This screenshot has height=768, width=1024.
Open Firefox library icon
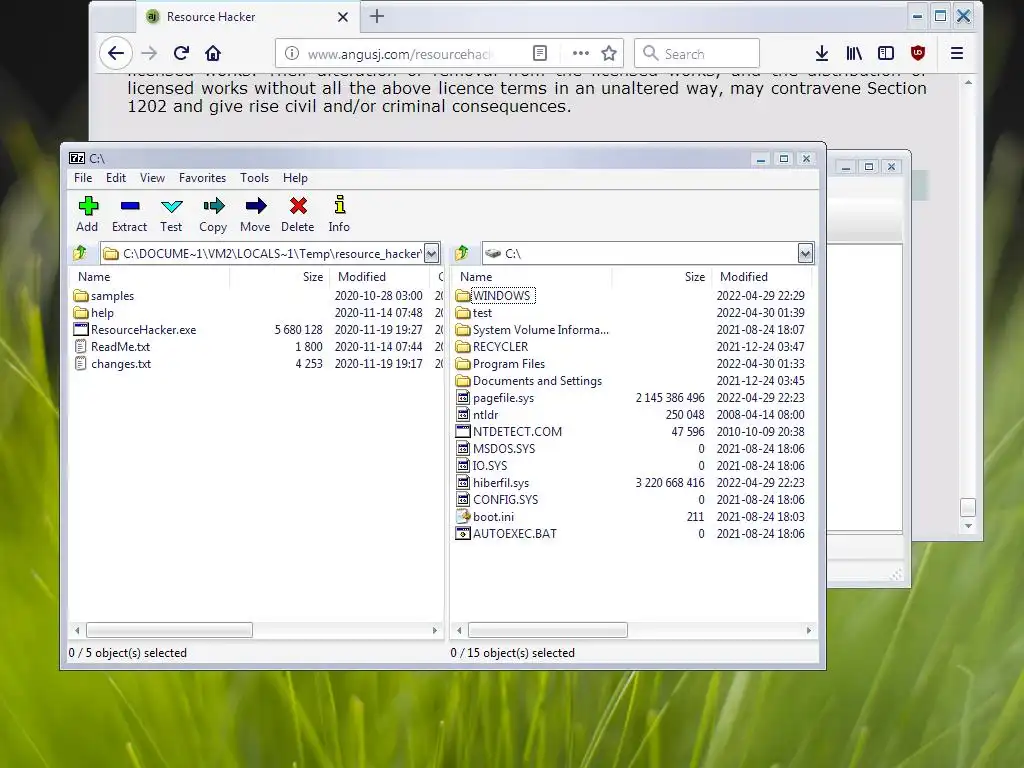(x=854, y=53)
